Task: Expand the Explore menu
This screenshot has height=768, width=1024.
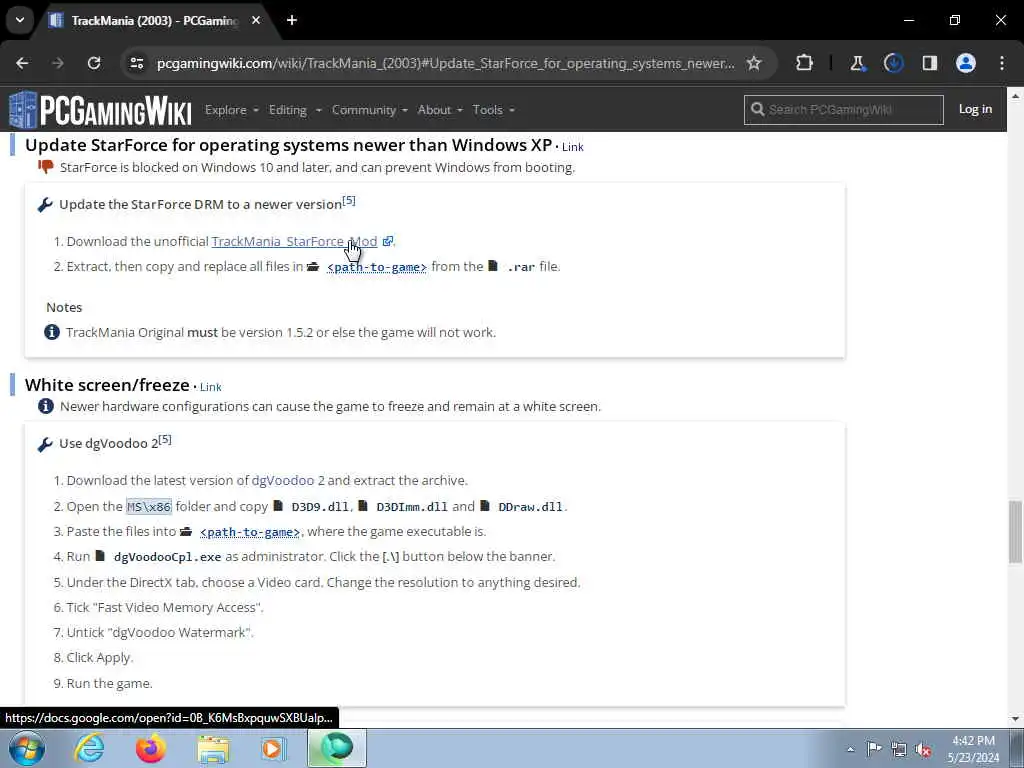Action: click(x=231, y=110)
